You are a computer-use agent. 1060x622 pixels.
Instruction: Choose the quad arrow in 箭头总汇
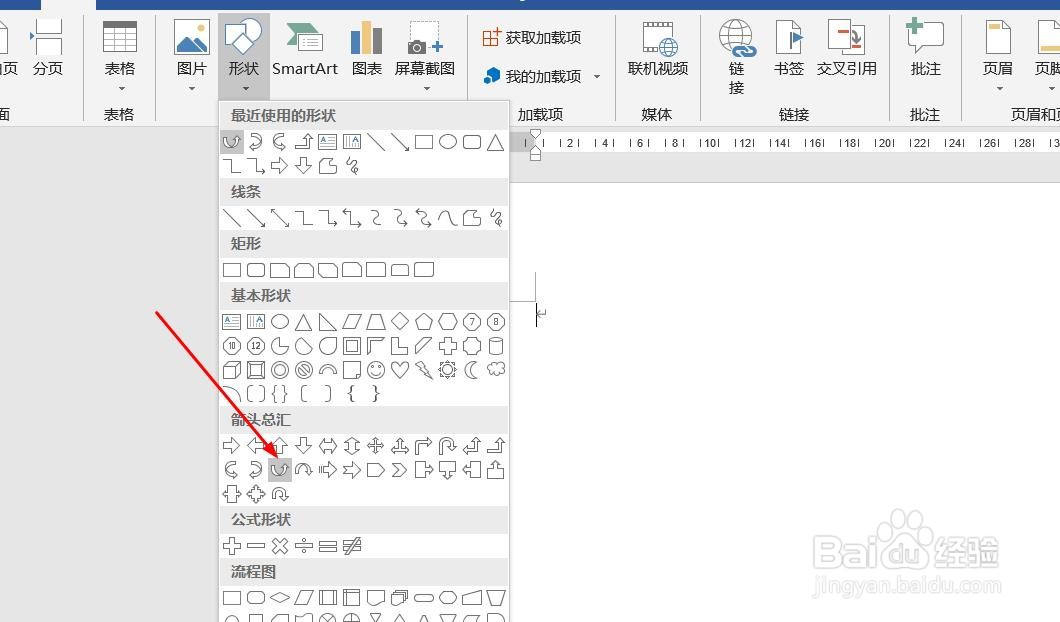[x=376, y=446]
